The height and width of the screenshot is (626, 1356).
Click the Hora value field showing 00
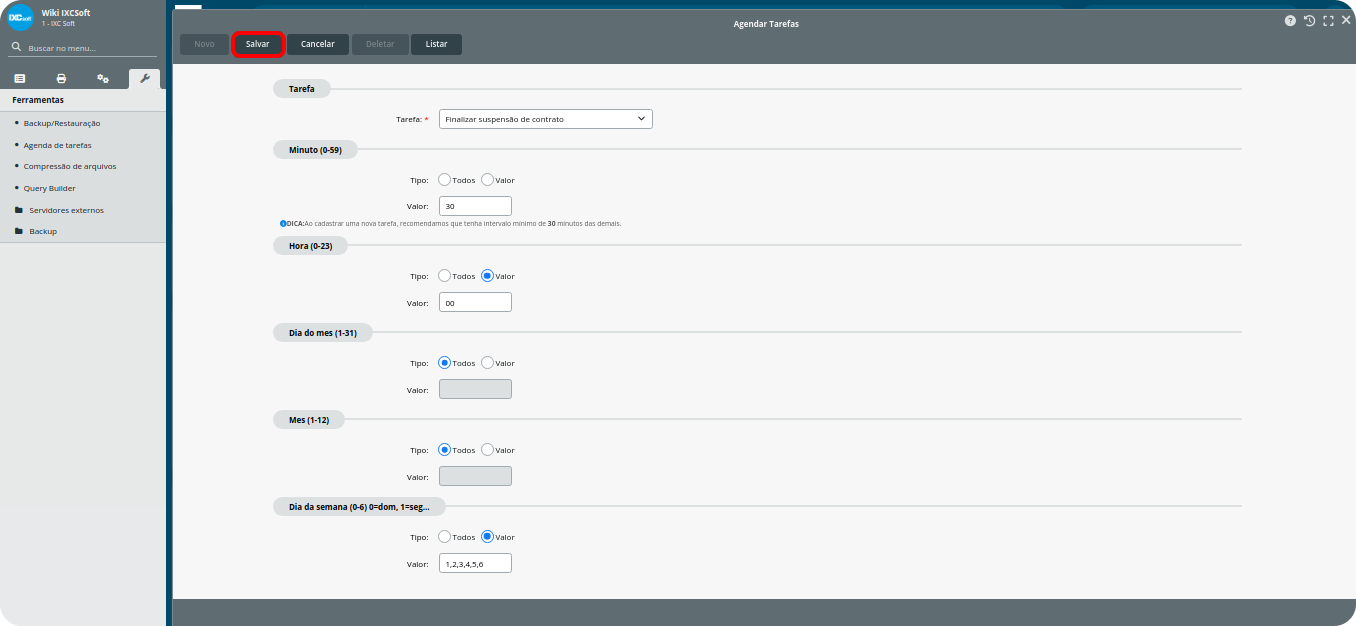pyautogui.click(x=475, y=302)
